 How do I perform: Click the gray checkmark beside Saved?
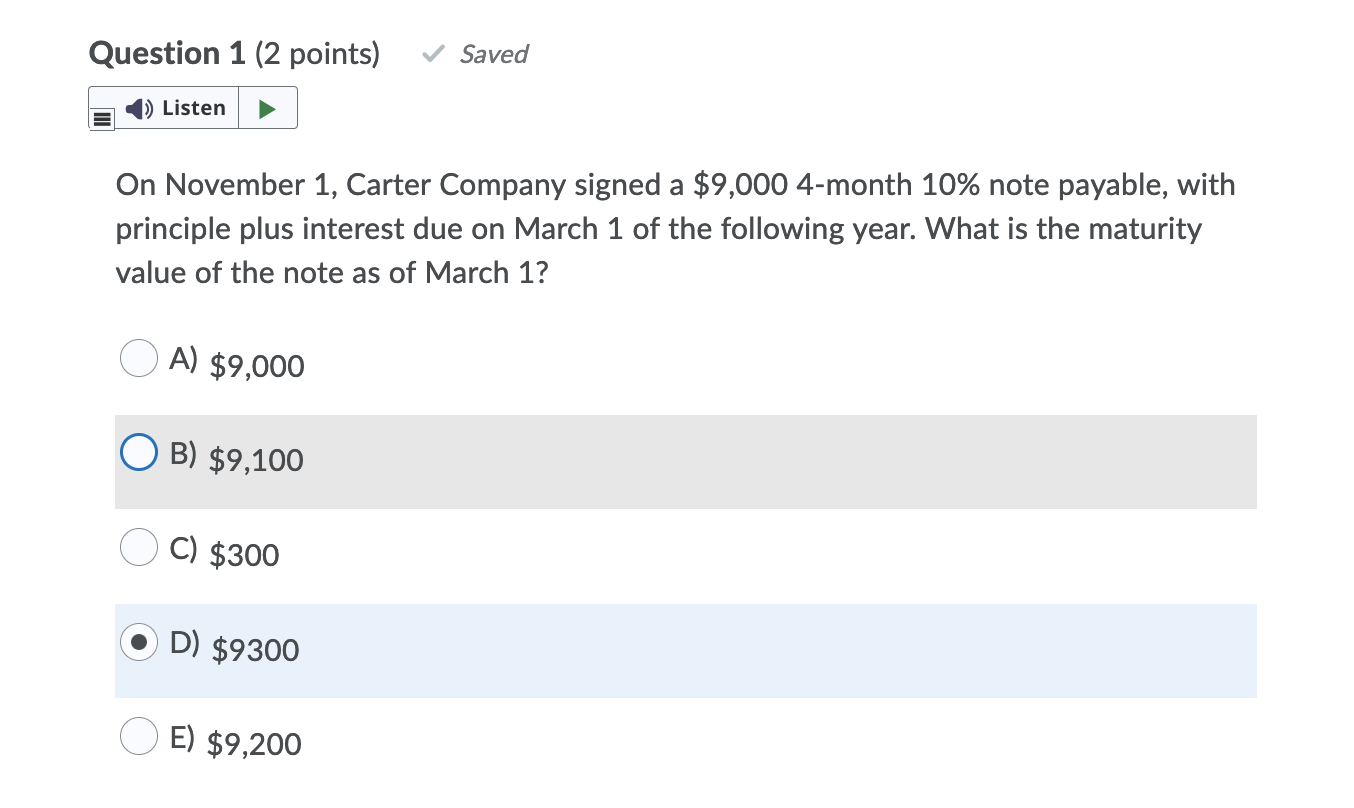tap(432, 54)
